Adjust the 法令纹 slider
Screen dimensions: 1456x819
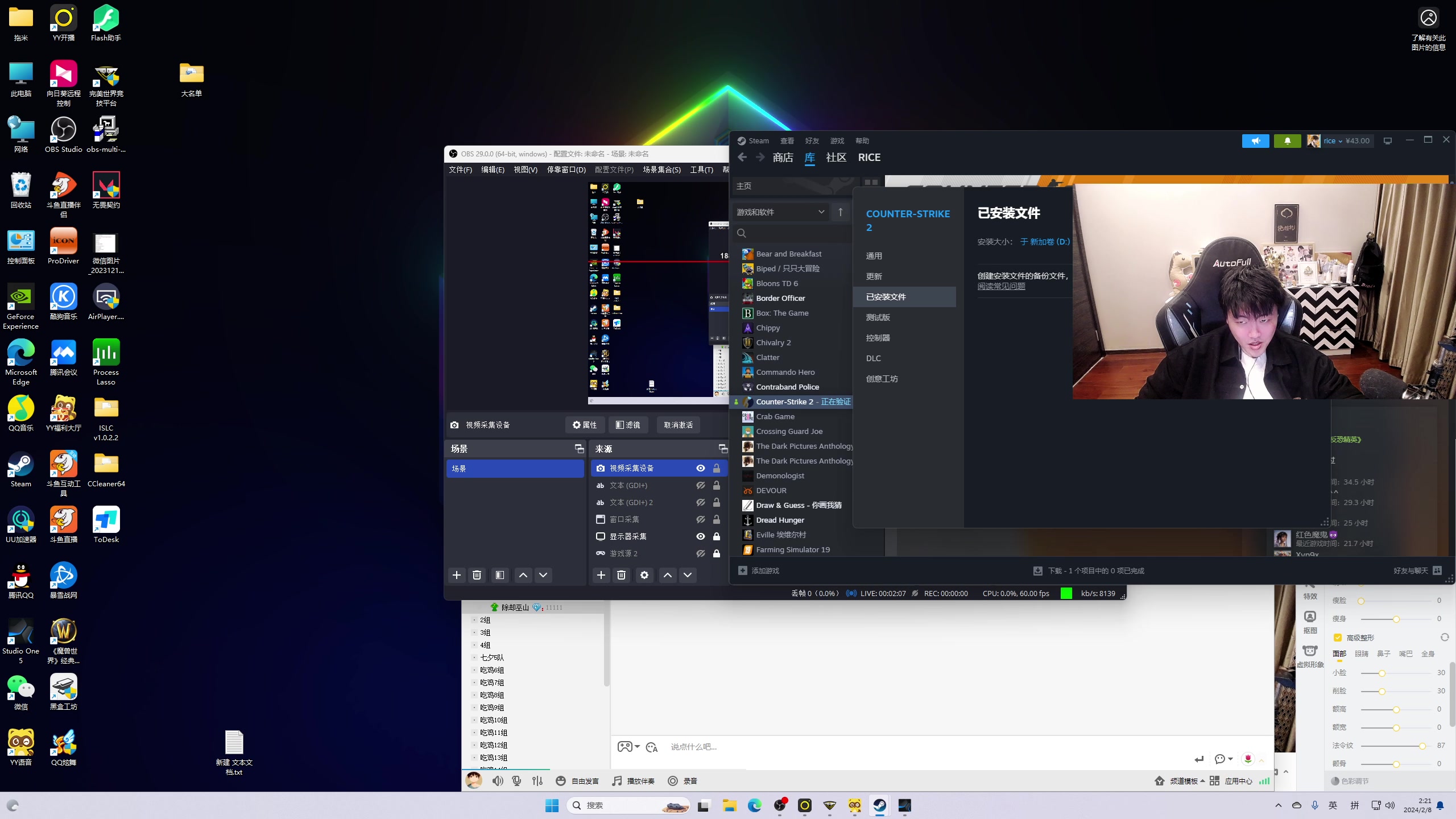click(1396, 746)
